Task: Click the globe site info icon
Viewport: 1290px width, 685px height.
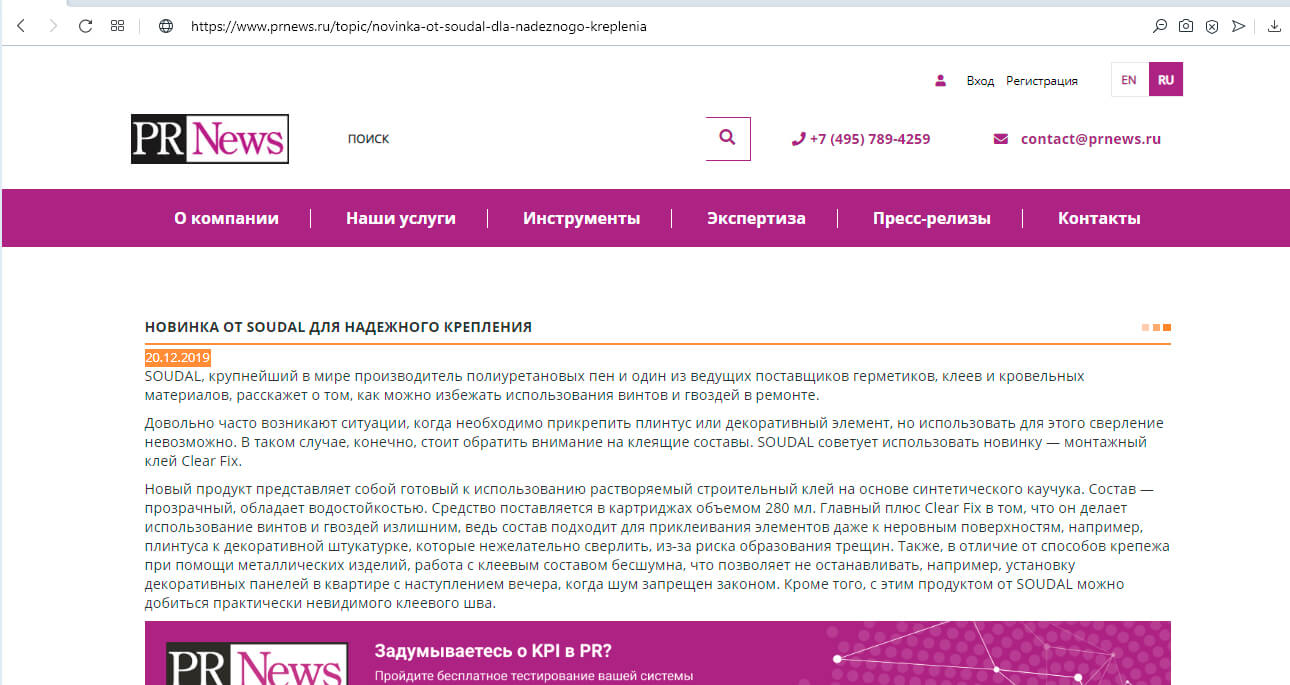Action: 166,26
